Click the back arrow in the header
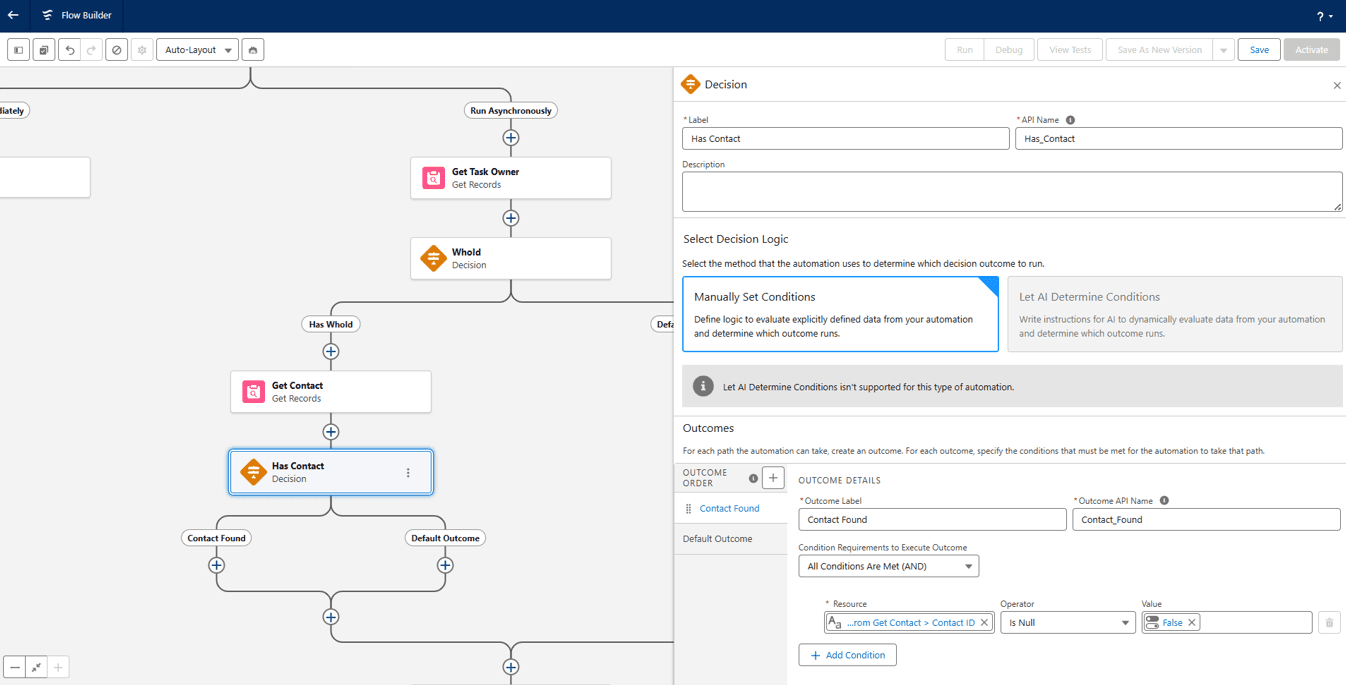This screenshot has height=685, width=1346. coord(13,15)
